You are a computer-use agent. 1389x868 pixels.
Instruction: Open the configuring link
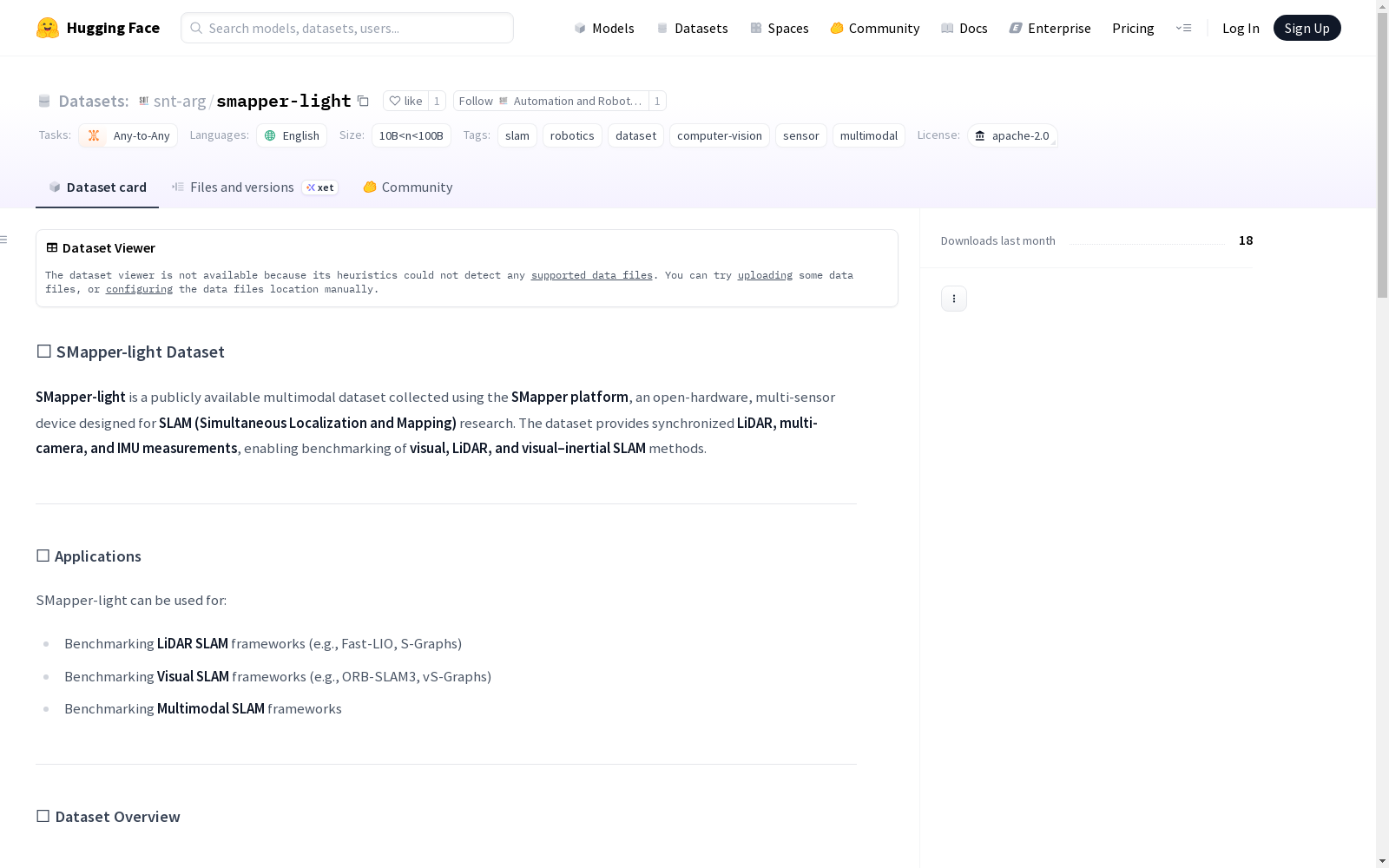point(139,289)
